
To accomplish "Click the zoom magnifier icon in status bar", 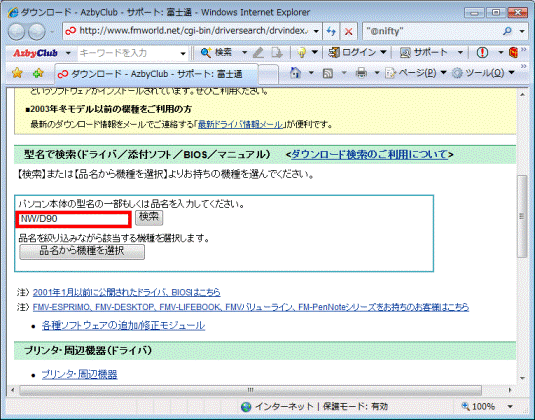I will (465, 406).
